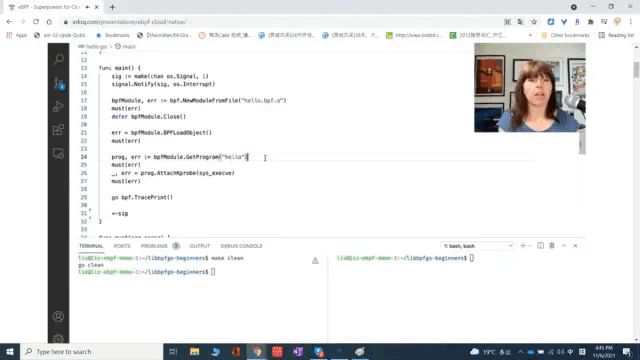Expand the hidden bookmarks overflow chevron
Viewport: 640px width, 360px height.
530,36
